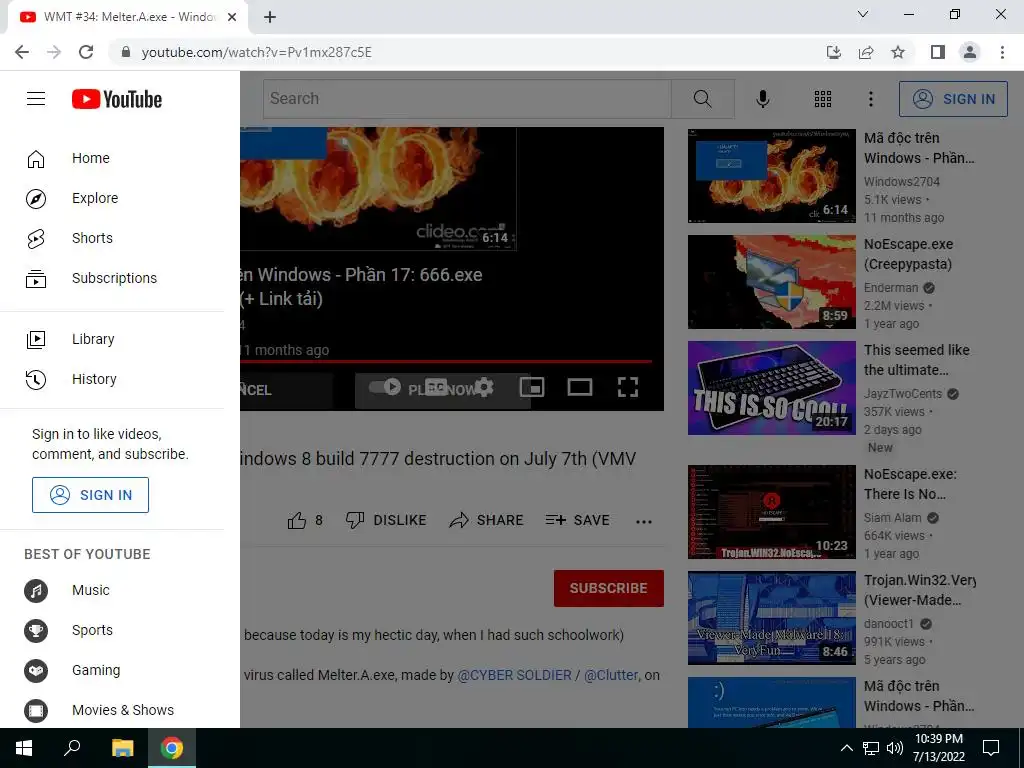Expand the tab search chevron

tap(863, 14)
